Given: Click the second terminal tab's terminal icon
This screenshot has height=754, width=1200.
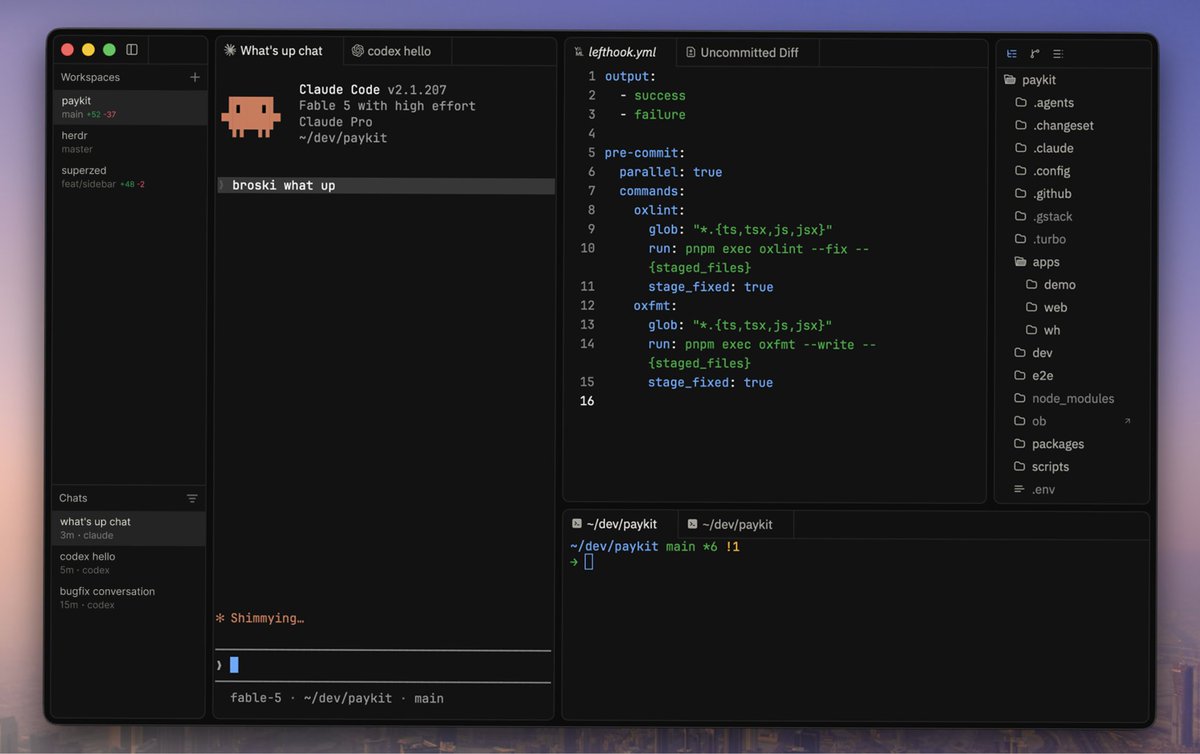Looking at the screenshot, I should pos(693,523).
